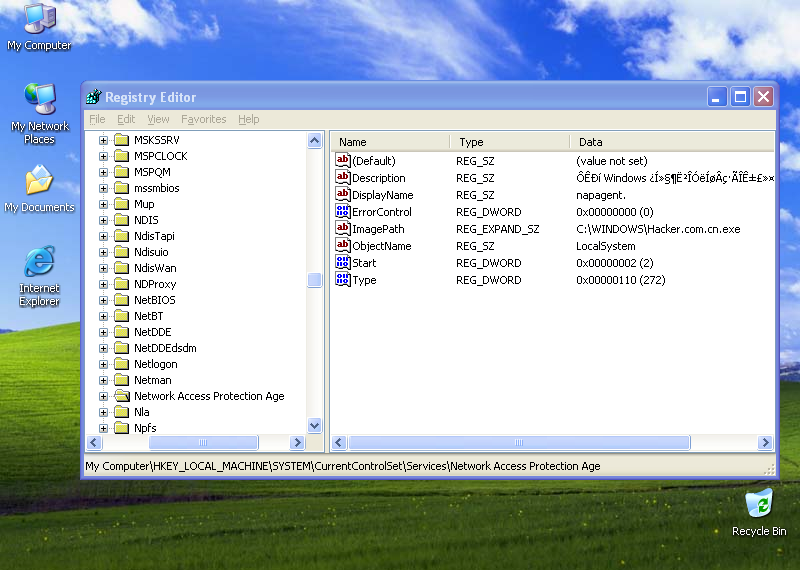Expand the Netman tree node
Screen dimensions: 800x570
coord(104,380)
